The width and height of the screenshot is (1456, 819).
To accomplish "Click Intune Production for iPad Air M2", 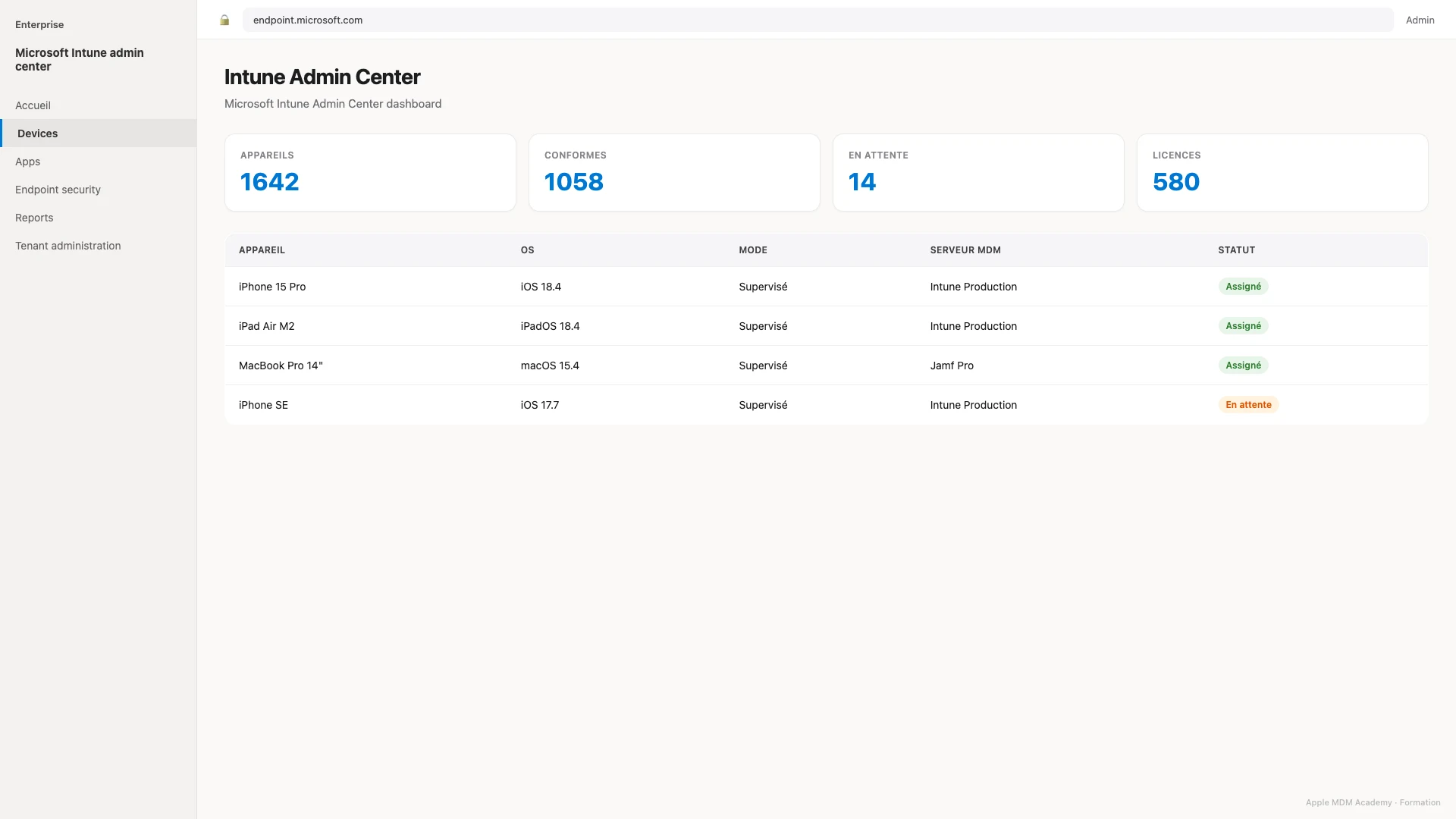I will pyautogui.click(x=973, y=326).
